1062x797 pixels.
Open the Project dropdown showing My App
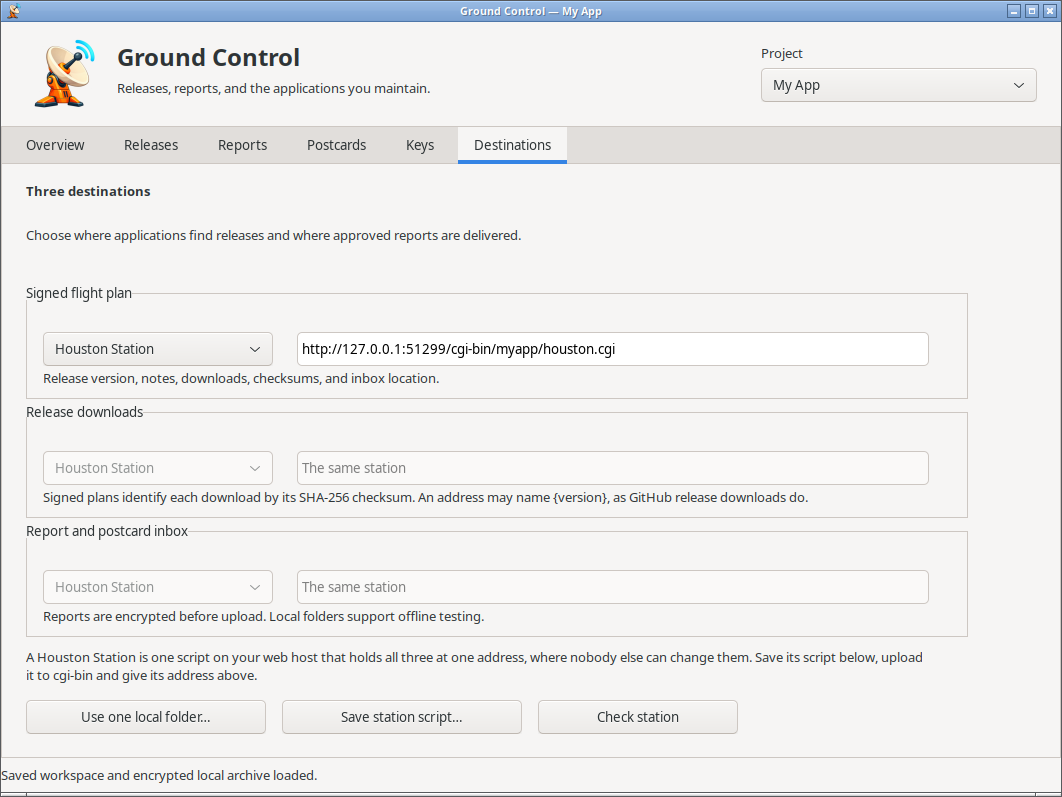click(x=899, y=85)
